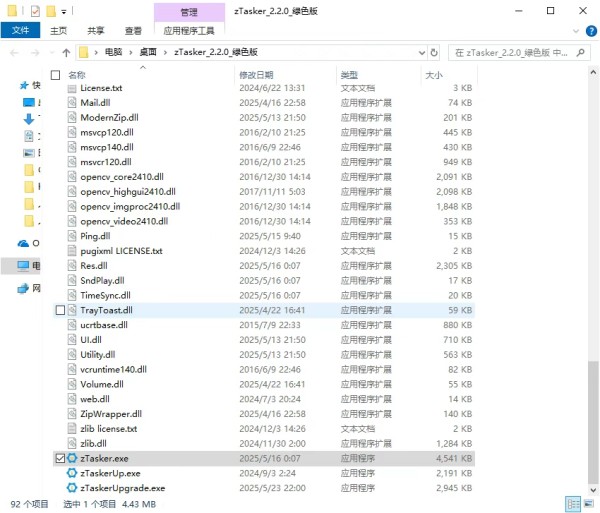This screenshot has height=513, width=600.
Task: Open quick access toolbar customize dropdown
Action: (x=64, y=12)
